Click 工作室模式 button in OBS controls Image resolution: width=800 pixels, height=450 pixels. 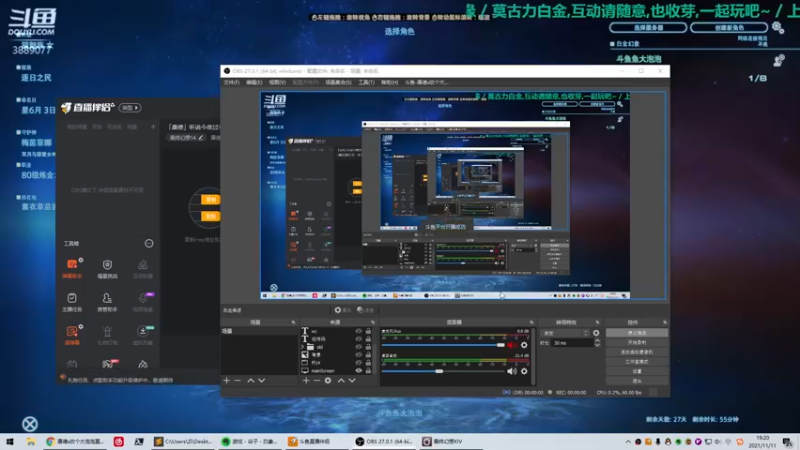tap(637, 362)
